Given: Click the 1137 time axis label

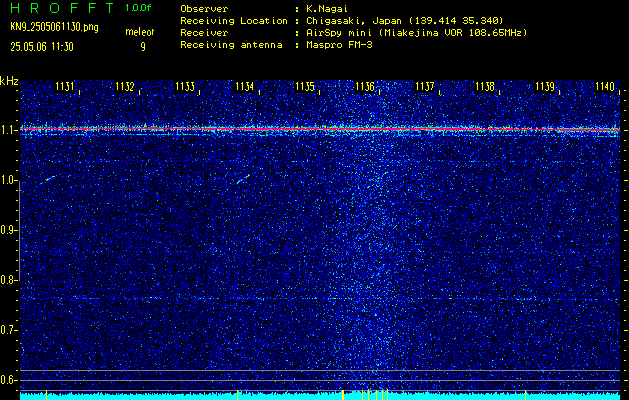Looking at the screenshot, I should tap(425, 86).
